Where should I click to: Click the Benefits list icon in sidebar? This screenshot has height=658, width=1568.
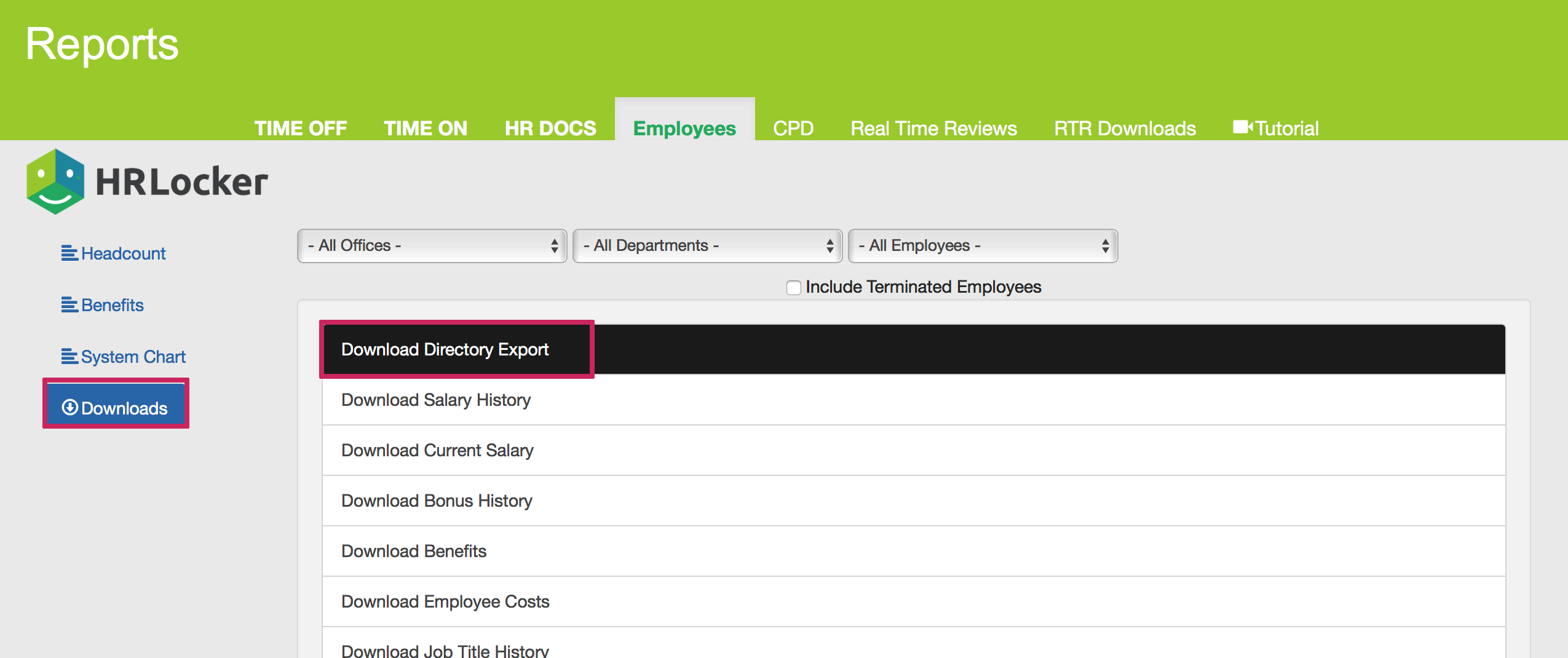coord(69,305)
